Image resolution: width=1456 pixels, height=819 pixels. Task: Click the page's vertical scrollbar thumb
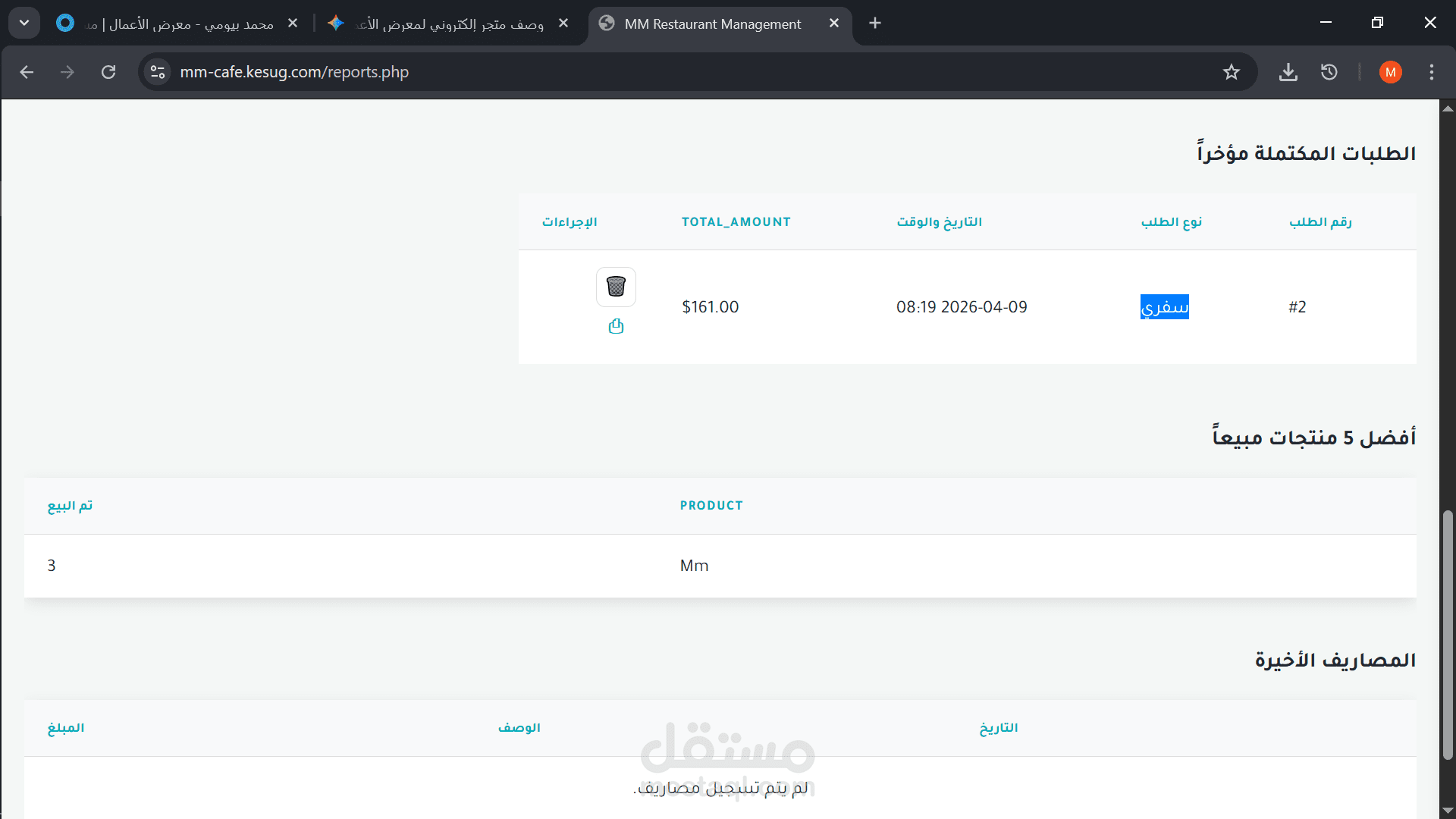[1447, 634]
